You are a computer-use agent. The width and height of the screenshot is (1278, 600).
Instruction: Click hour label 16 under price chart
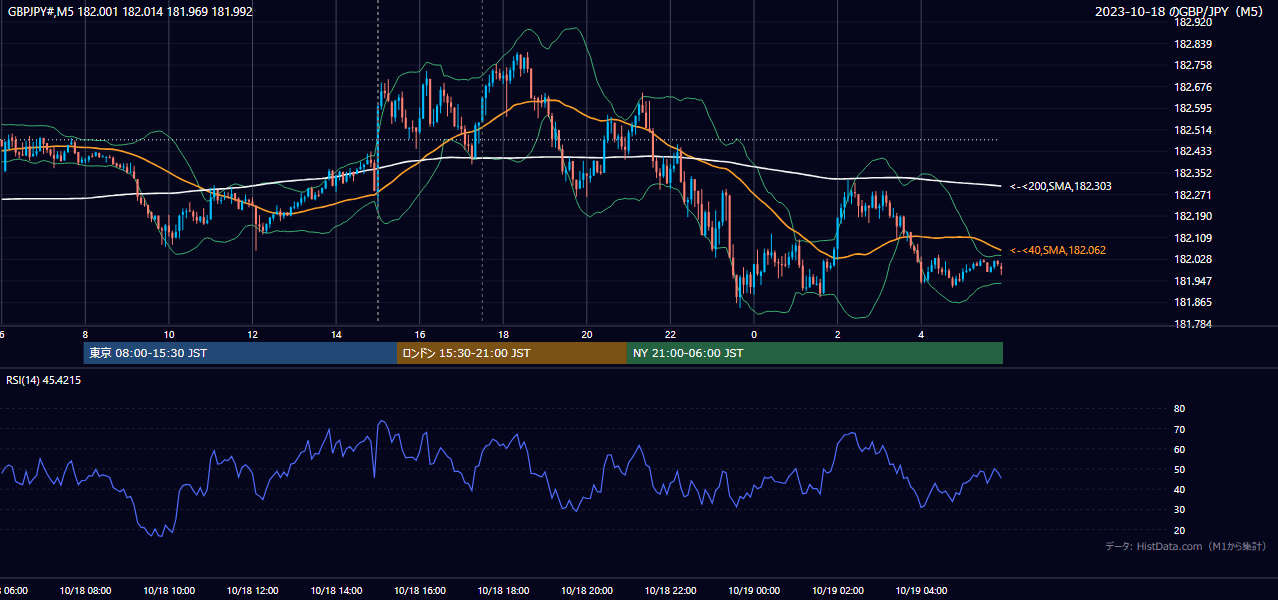[420, 334]
